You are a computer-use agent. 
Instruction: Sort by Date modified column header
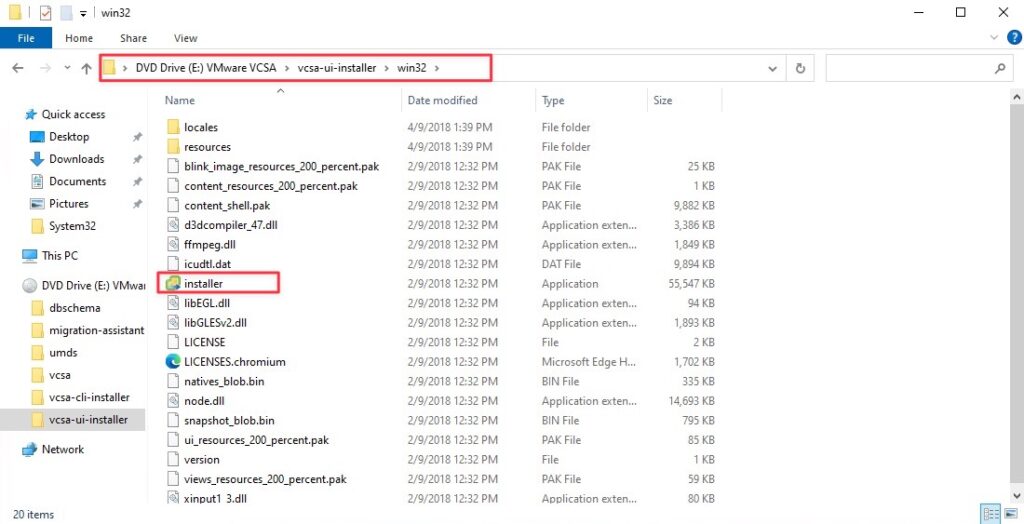tap(442, 100)
